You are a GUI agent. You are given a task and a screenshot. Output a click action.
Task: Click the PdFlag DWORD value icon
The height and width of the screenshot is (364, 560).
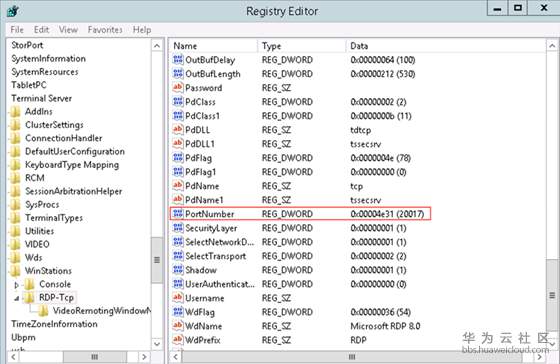tap(178, 158)
